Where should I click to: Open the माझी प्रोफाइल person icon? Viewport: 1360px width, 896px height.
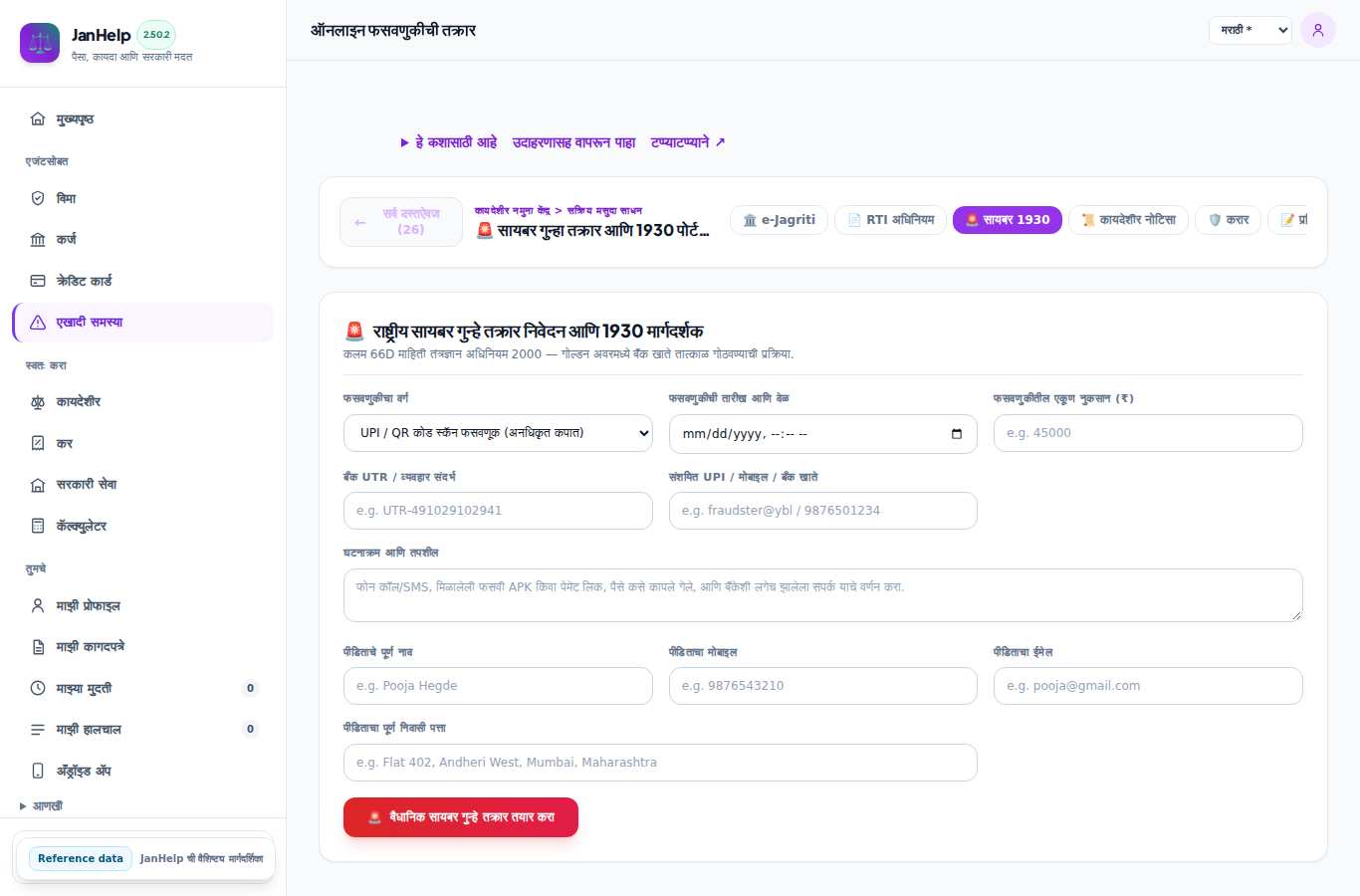(38, 605)
